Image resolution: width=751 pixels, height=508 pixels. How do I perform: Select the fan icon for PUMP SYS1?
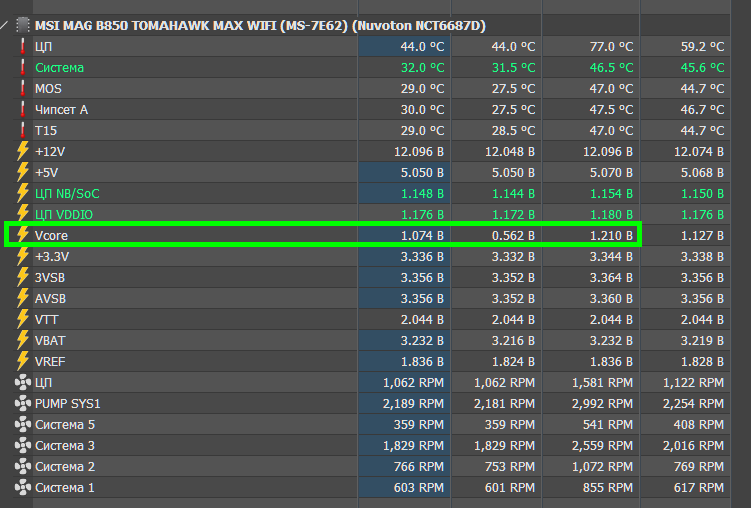22,404
